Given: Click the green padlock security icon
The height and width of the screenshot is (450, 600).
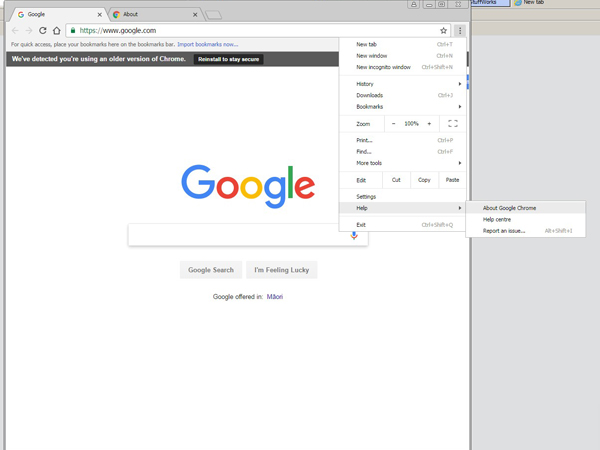Looking at the screenshot, I should point(73,30).
